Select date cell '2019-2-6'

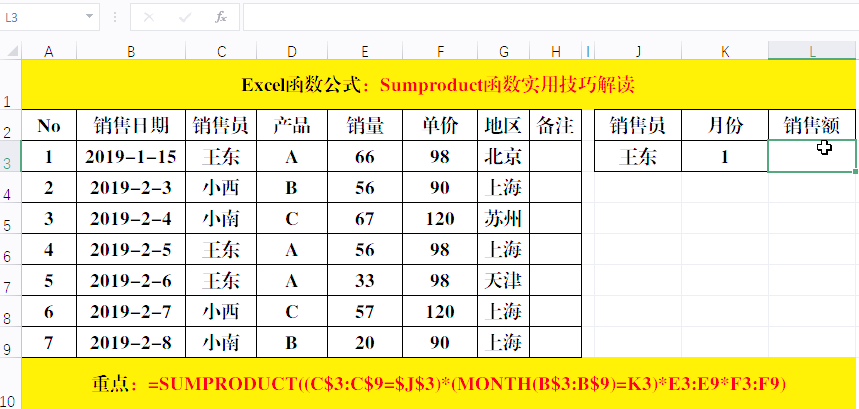pos(131,281)
